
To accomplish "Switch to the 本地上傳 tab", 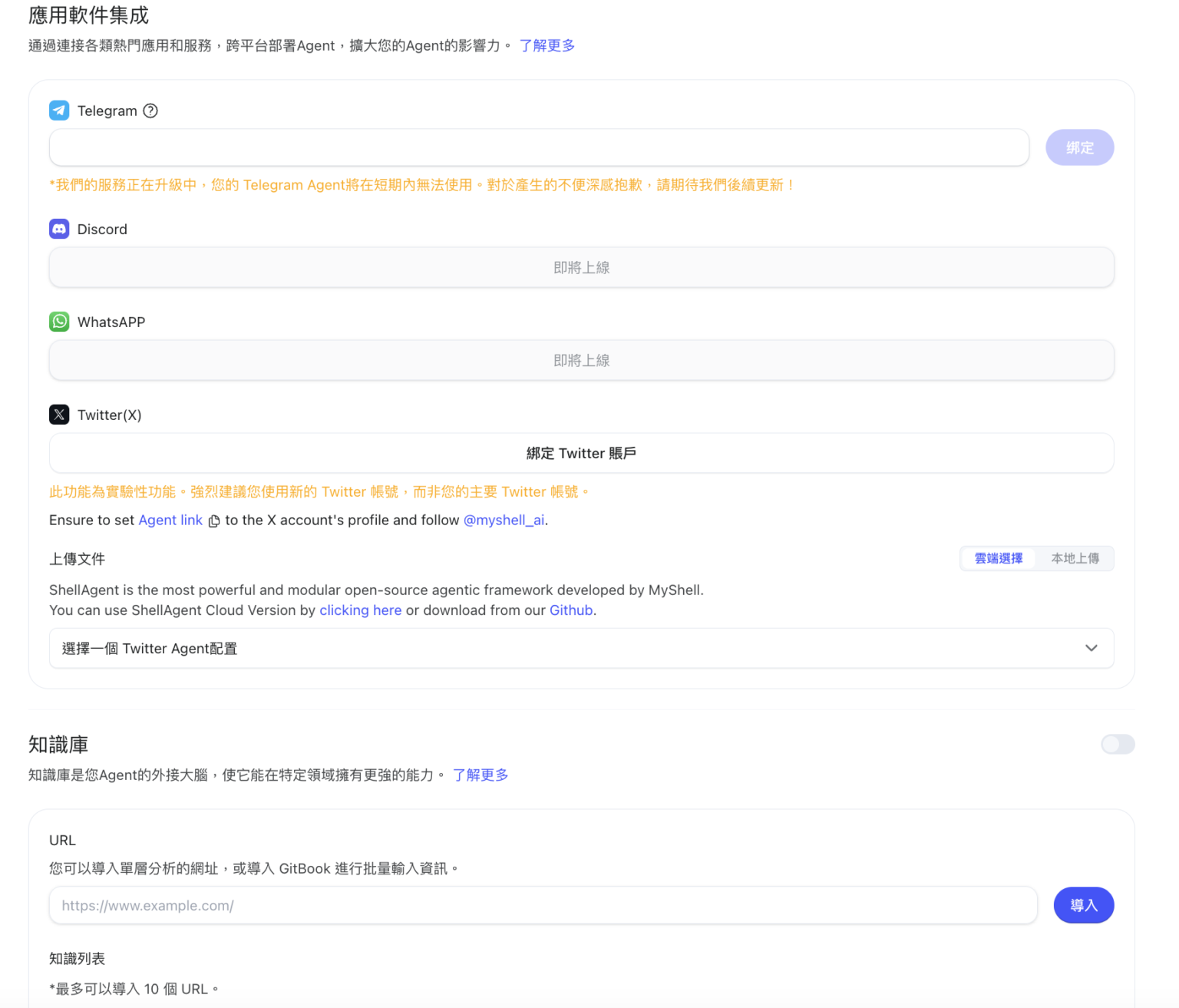I will [x=1075, y=558].
